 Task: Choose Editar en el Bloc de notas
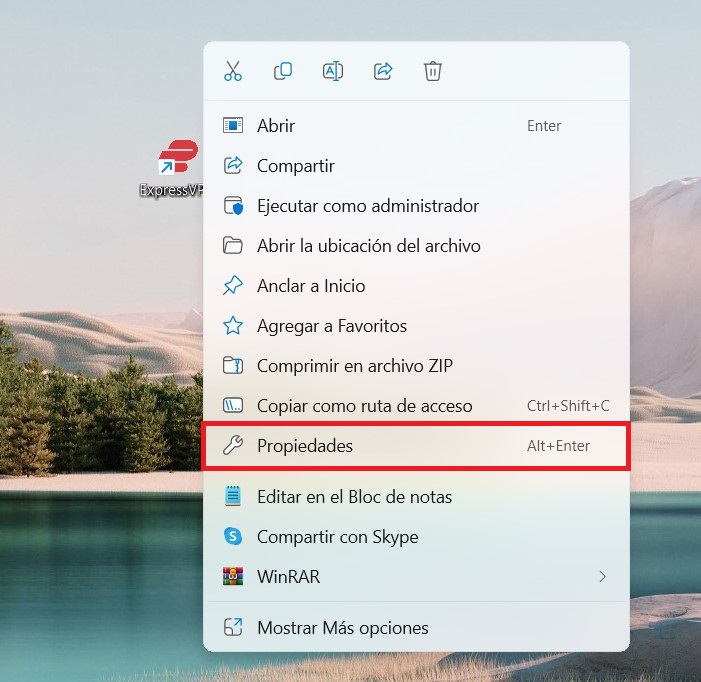416,497
